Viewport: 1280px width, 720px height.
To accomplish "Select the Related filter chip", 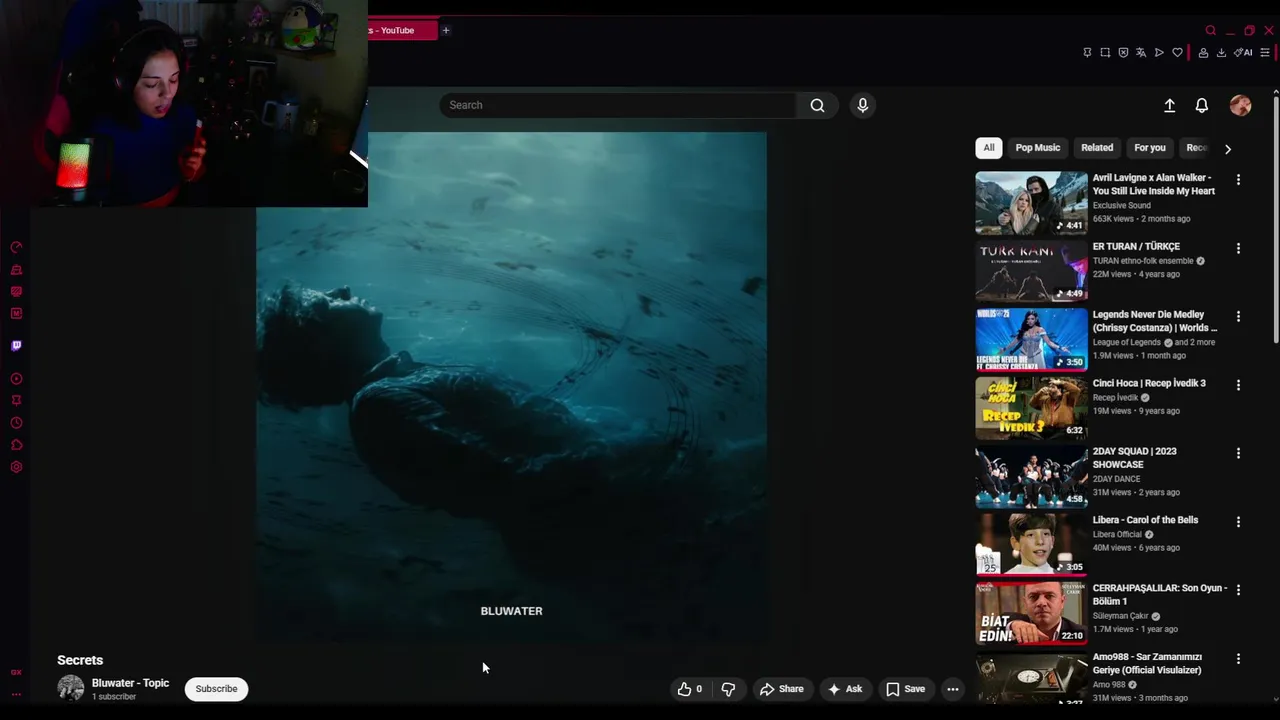I will click(1097, 148).
